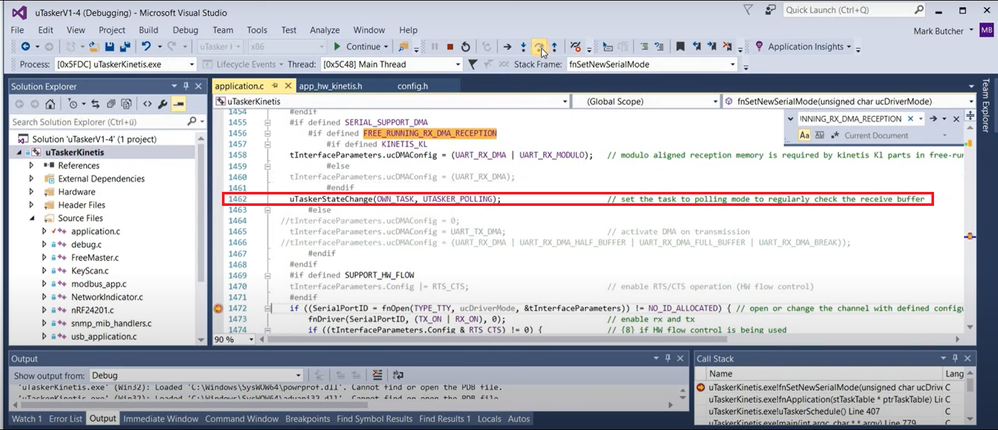Open the Breakpoints tab at bottom

point(307,419)
